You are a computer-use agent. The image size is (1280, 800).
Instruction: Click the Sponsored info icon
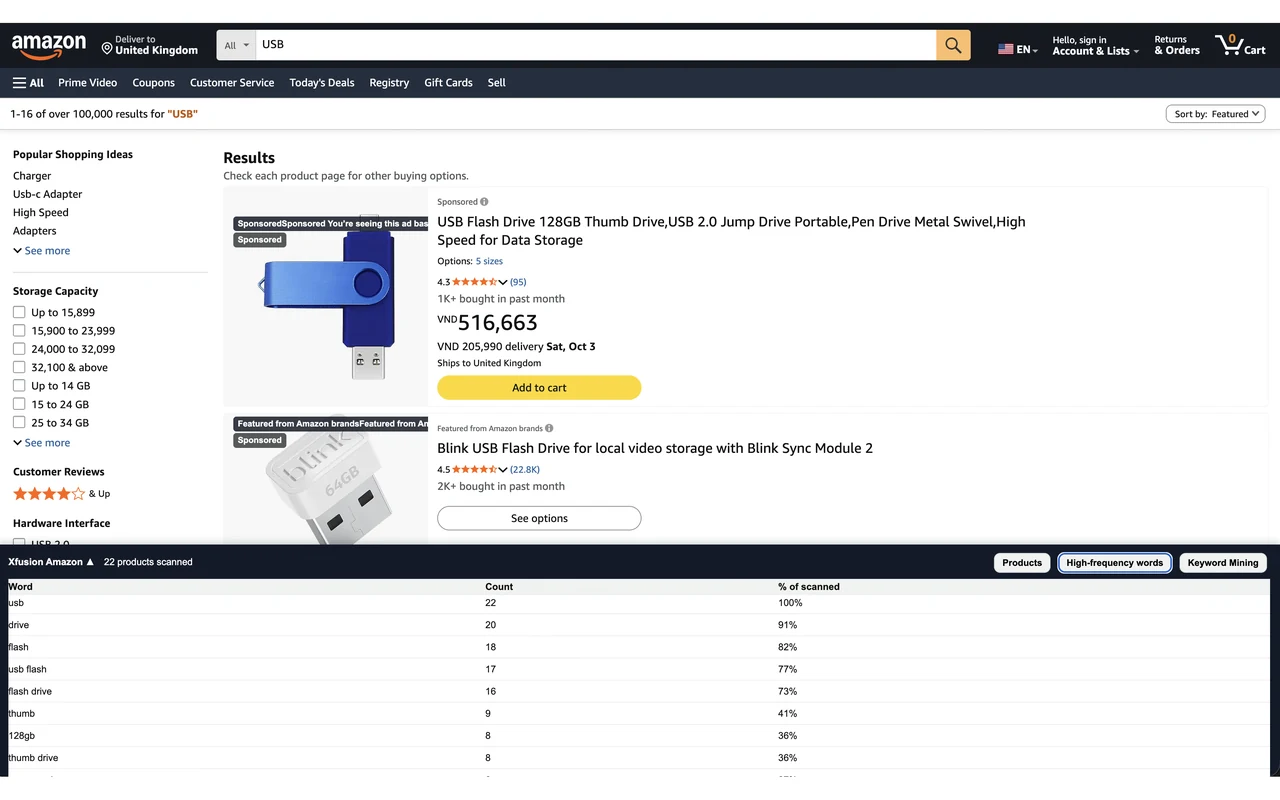(x=484, y=202)
